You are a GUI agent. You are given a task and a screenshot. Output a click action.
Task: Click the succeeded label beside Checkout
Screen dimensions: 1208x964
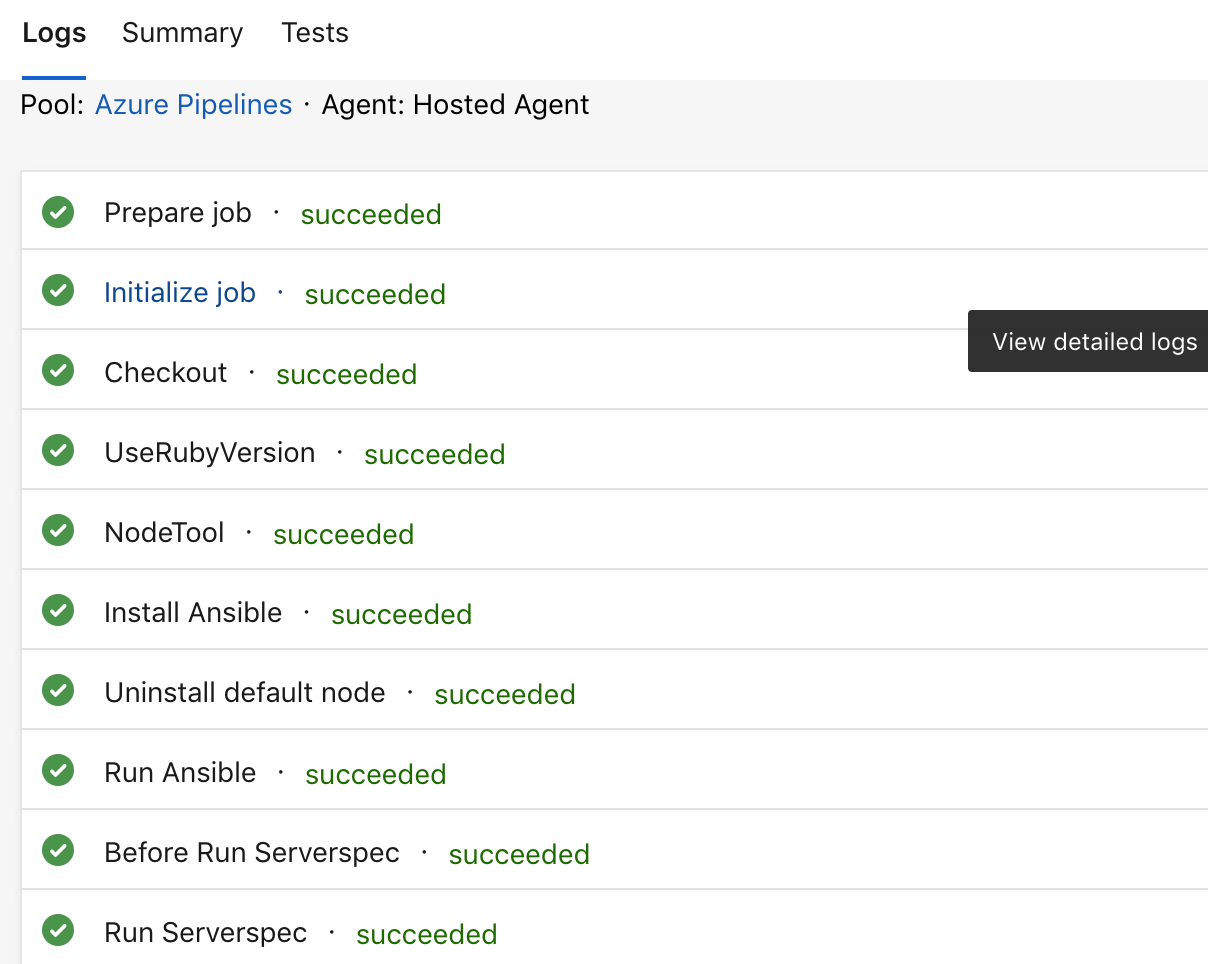pos(345,374)
